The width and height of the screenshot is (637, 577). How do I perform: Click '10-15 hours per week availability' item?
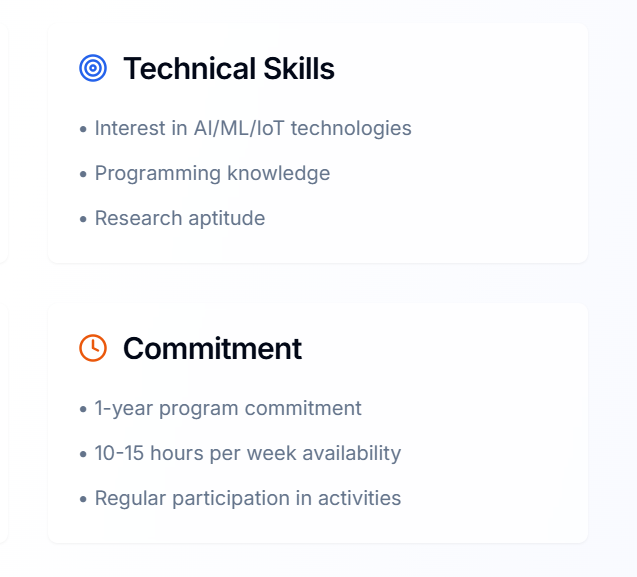pos(248,453)
